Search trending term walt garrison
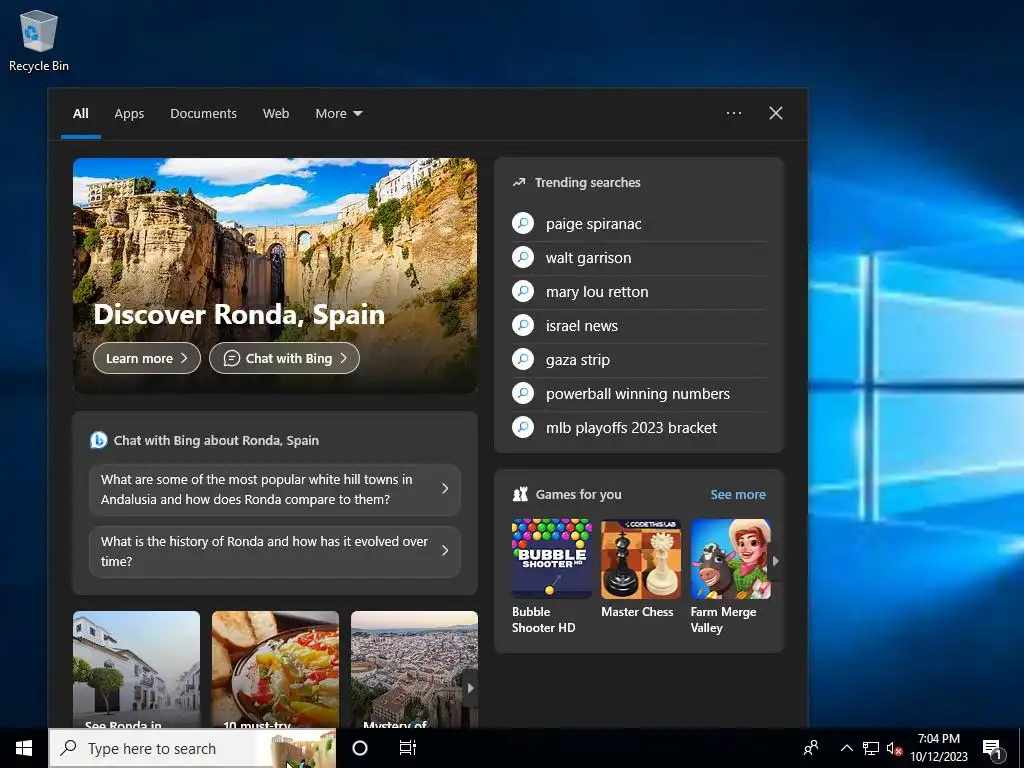This screenshot has height=768, width=1024. click(x=588, y=258)
